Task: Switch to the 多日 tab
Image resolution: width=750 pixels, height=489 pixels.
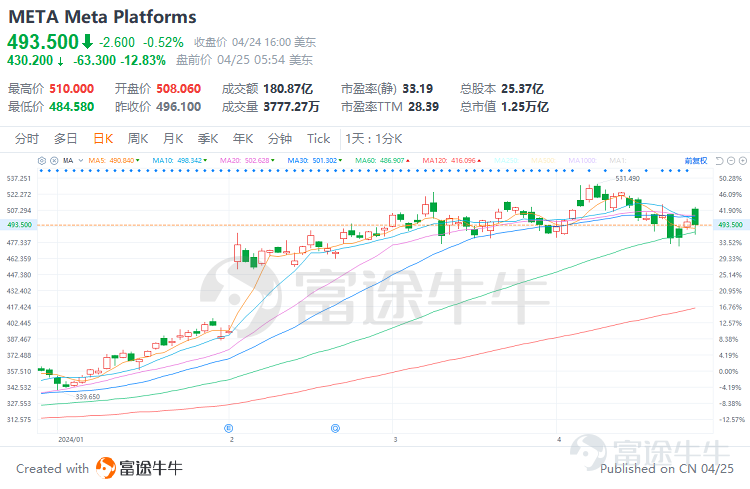Action: coord(66,139)
